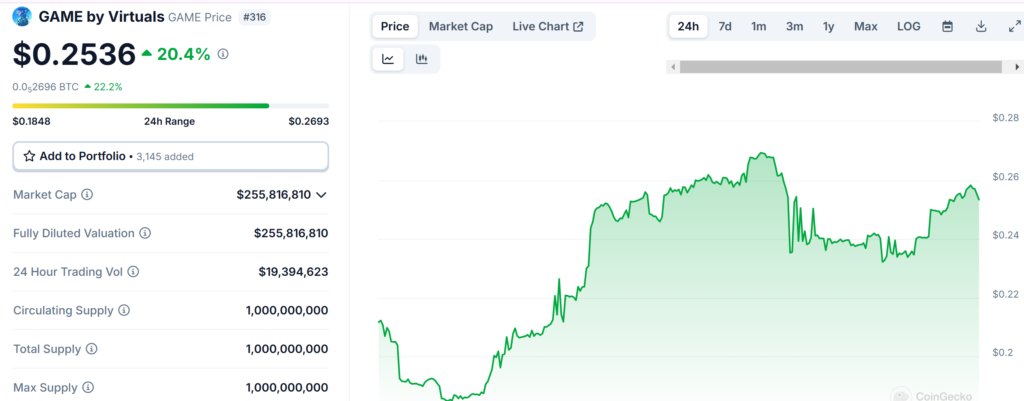Screen dimensions: 1024x401
Task: Click the info icon next to Circulating Supply
Action: click(x=124, y=310)
